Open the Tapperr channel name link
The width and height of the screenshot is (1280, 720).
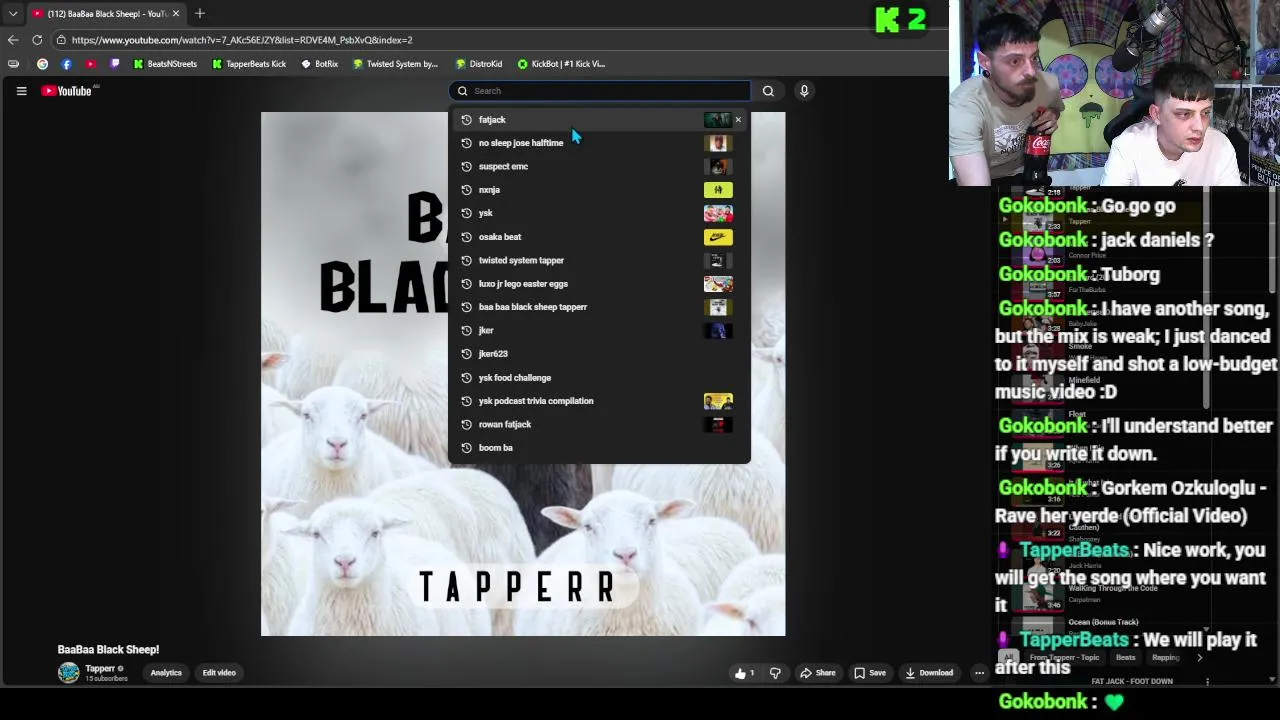click(99, 669)
